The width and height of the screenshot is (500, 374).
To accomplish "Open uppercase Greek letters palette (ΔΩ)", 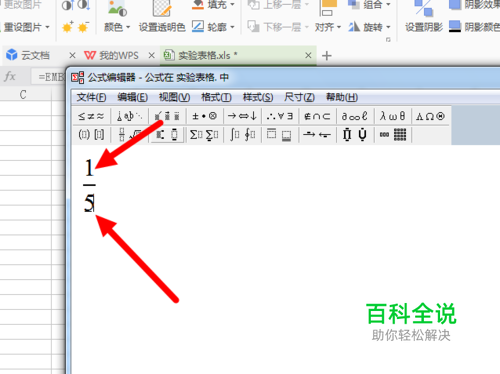I will (430, 116).
